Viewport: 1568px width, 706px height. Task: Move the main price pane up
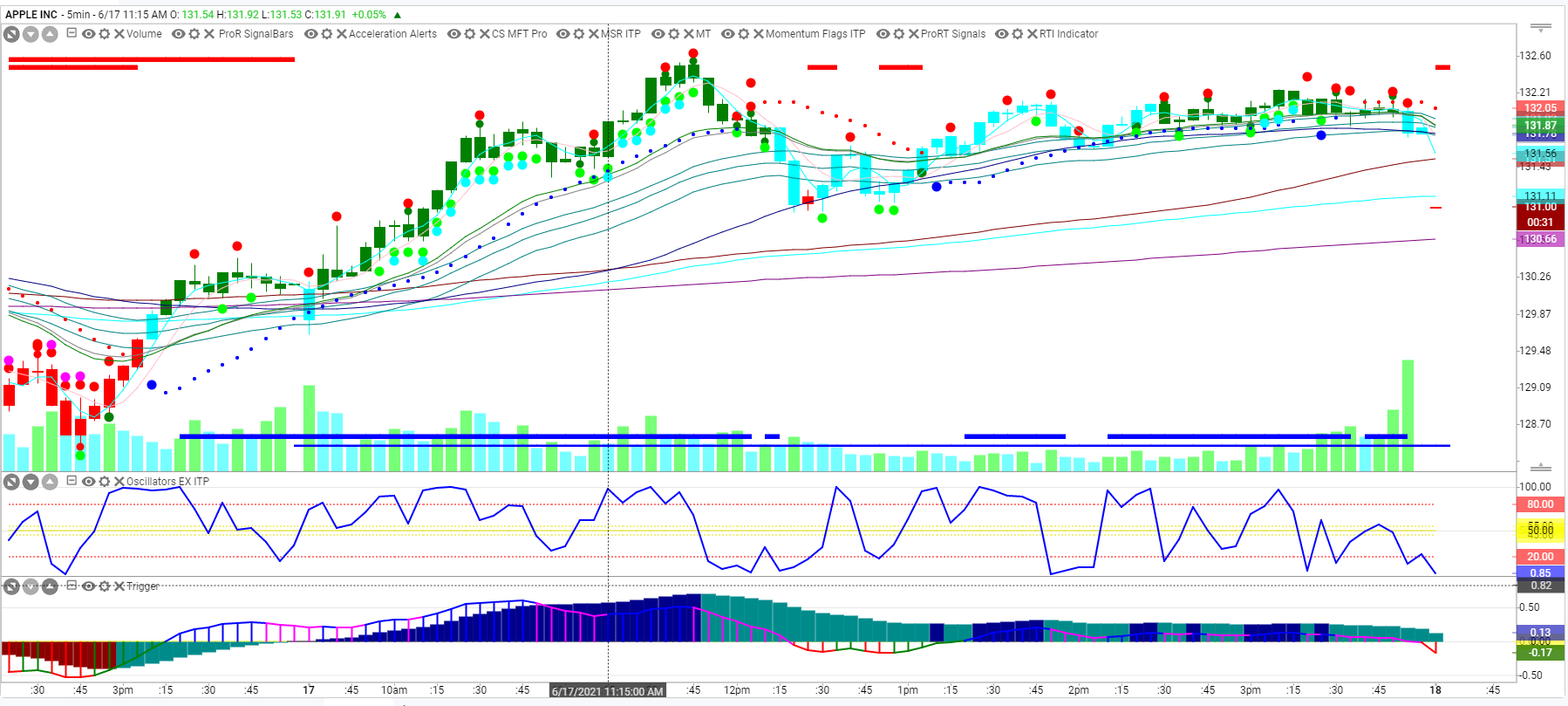click(50, 34)
